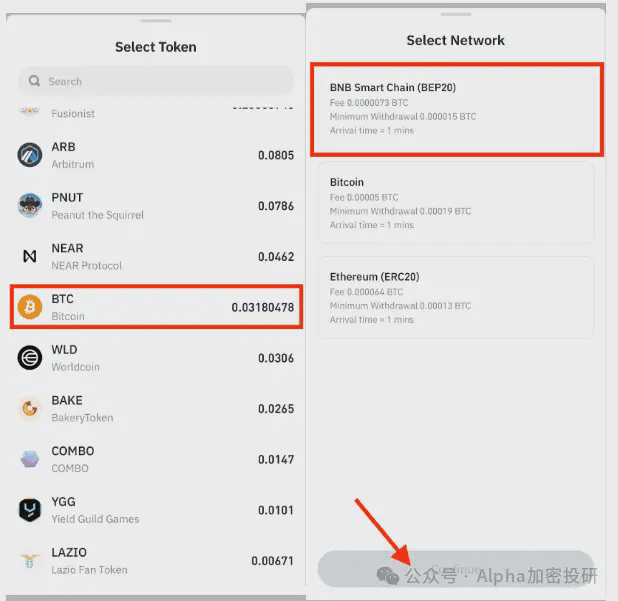Click the Yield Guild Games icon
Screen dimensions: 618x601
(30, 510)
